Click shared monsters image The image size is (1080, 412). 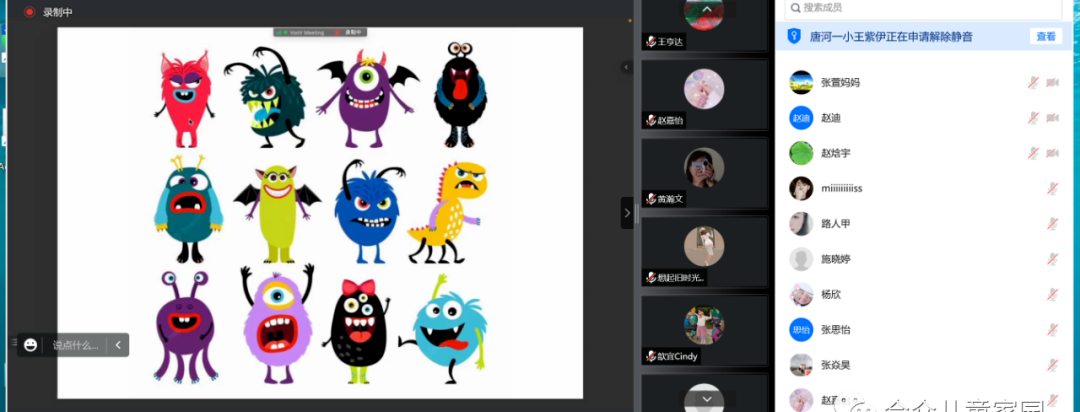(x=320, y=212)
